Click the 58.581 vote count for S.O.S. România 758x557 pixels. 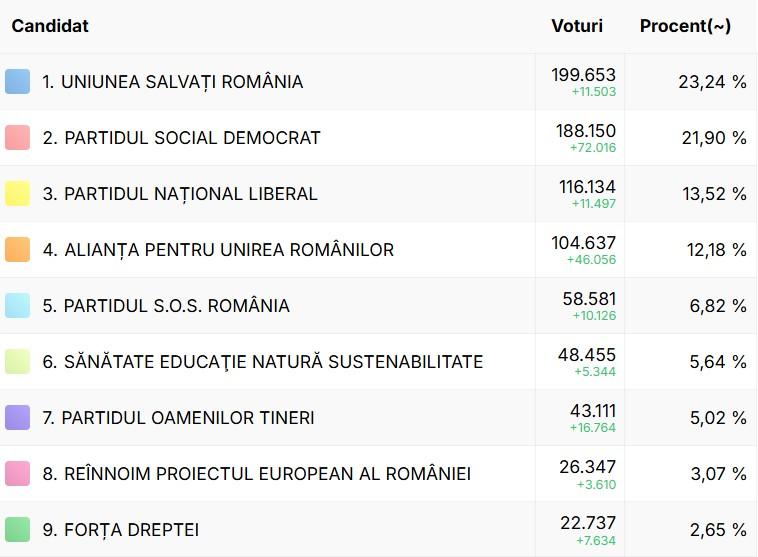588,299
